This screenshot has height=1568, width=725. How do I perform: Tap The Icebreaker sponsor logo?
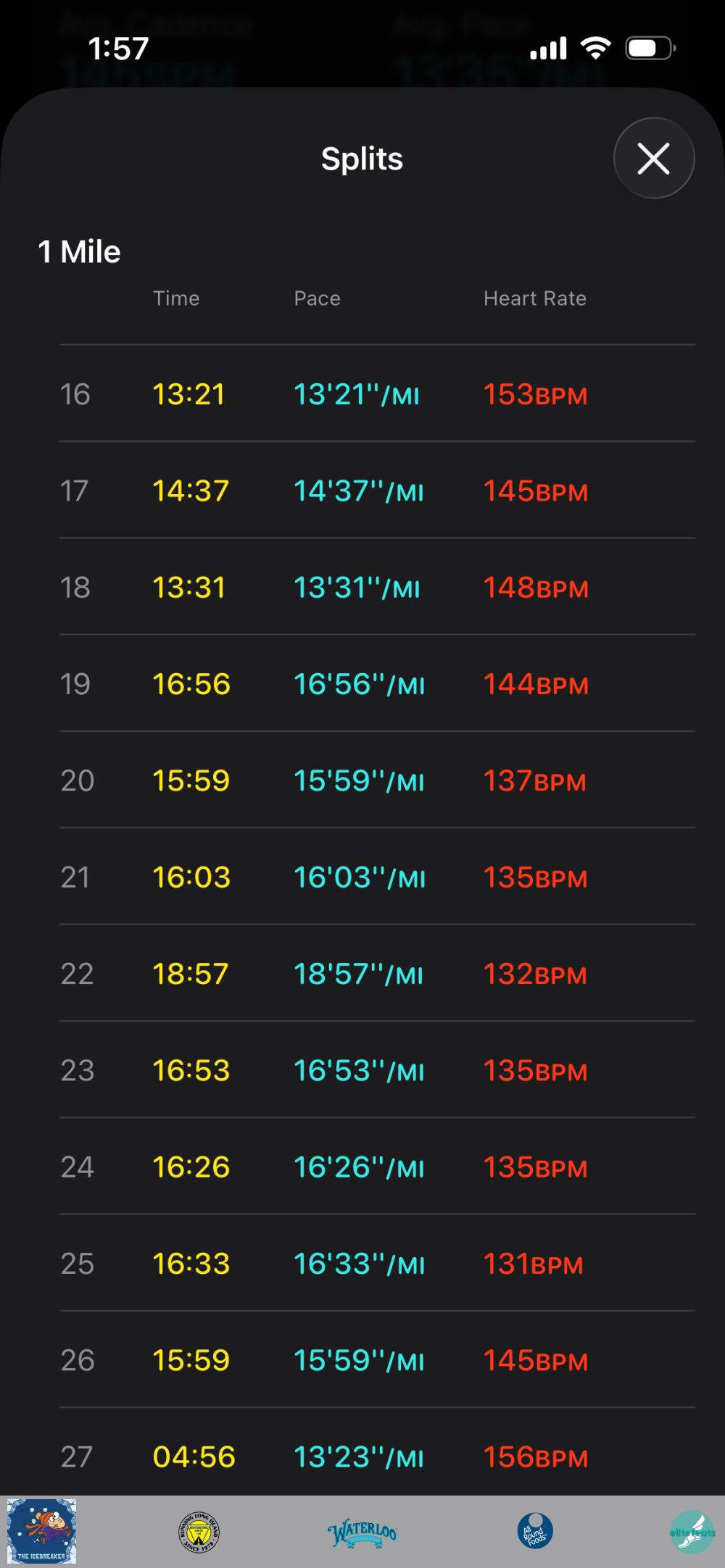41,1531
